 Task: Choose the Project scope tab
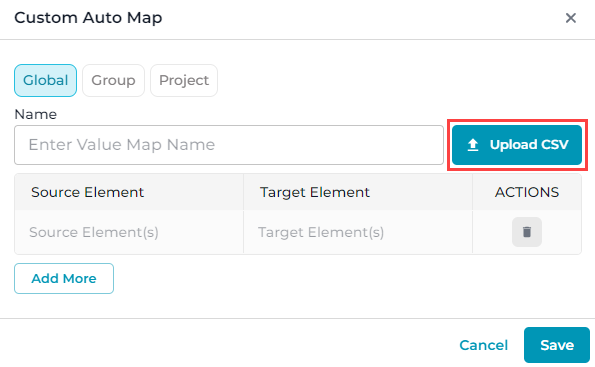[x=184, y=80]
